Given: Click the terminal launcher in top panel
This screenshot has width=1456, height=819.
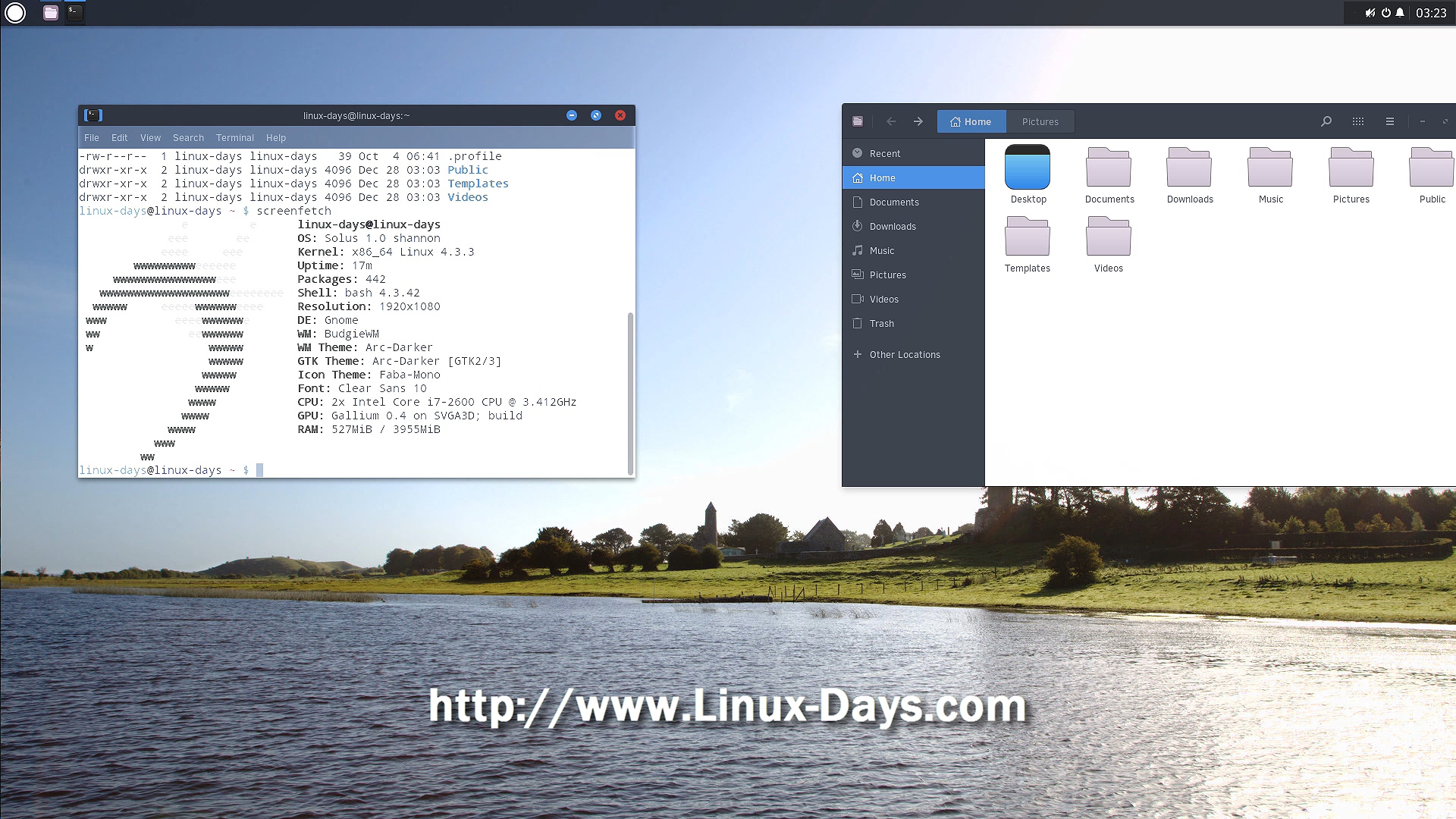Looking at the screenshot, I should click(x=74, y=13).
